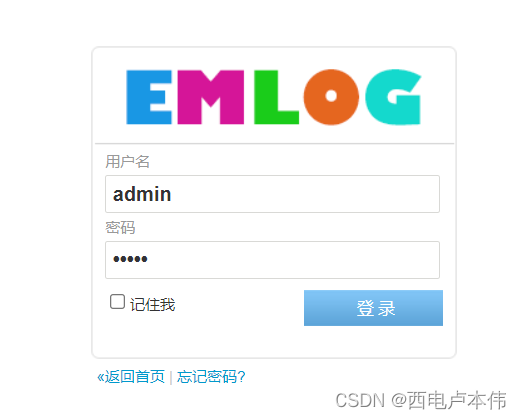Click the masked password dots
This screenshot has width=521, height=419.
130,259
